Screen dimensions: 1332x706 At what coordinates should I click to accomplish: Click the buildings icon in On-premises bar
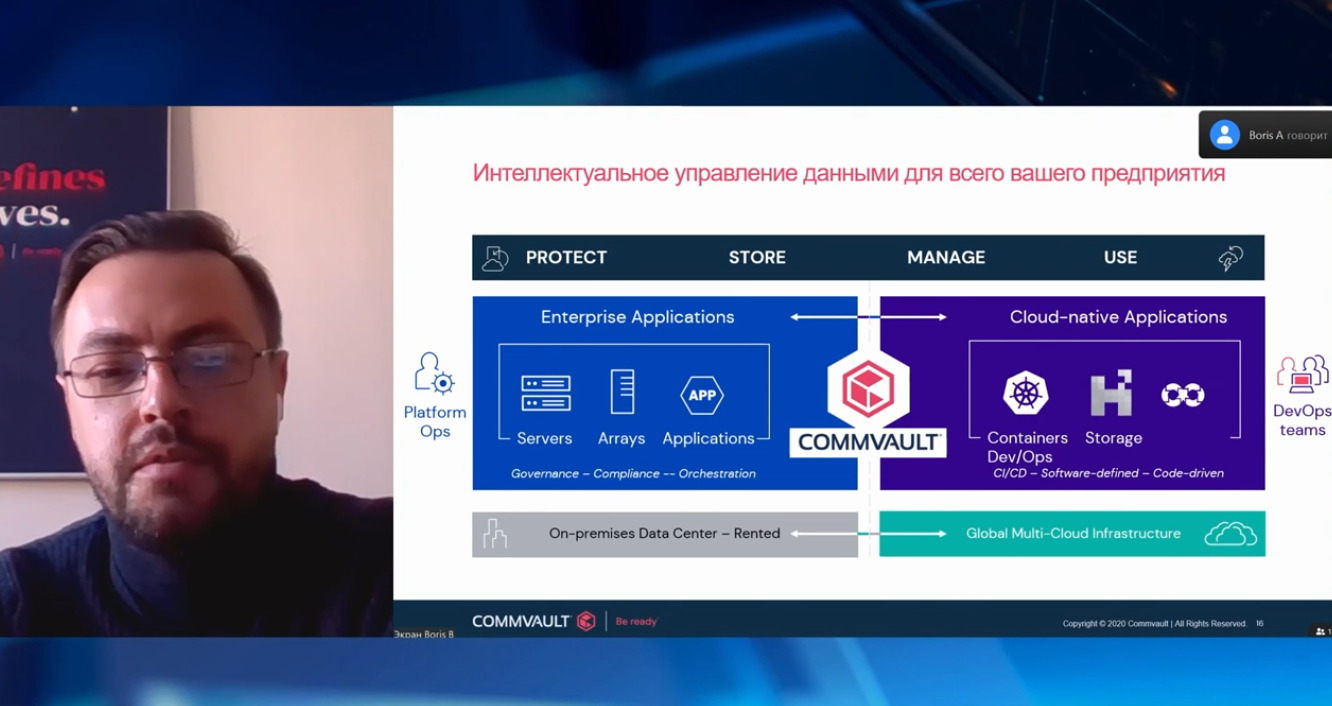(495, 534)
